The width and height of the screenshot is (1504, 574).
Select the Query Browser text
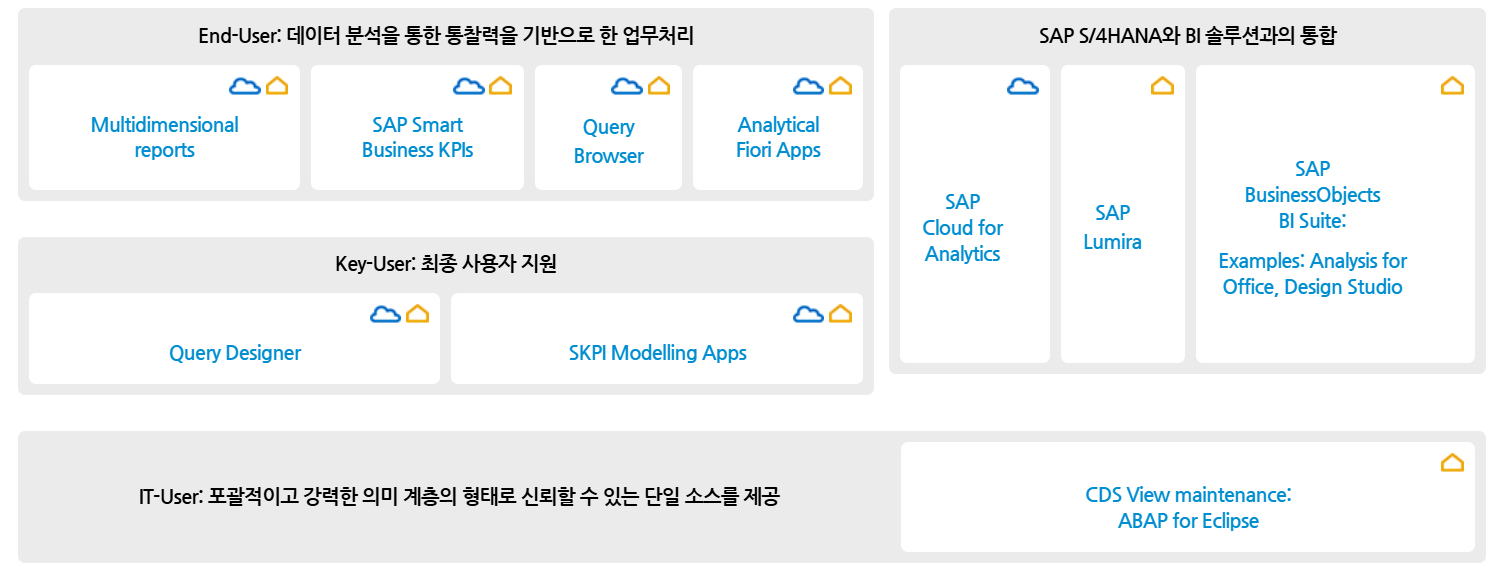tap(608, 141)
